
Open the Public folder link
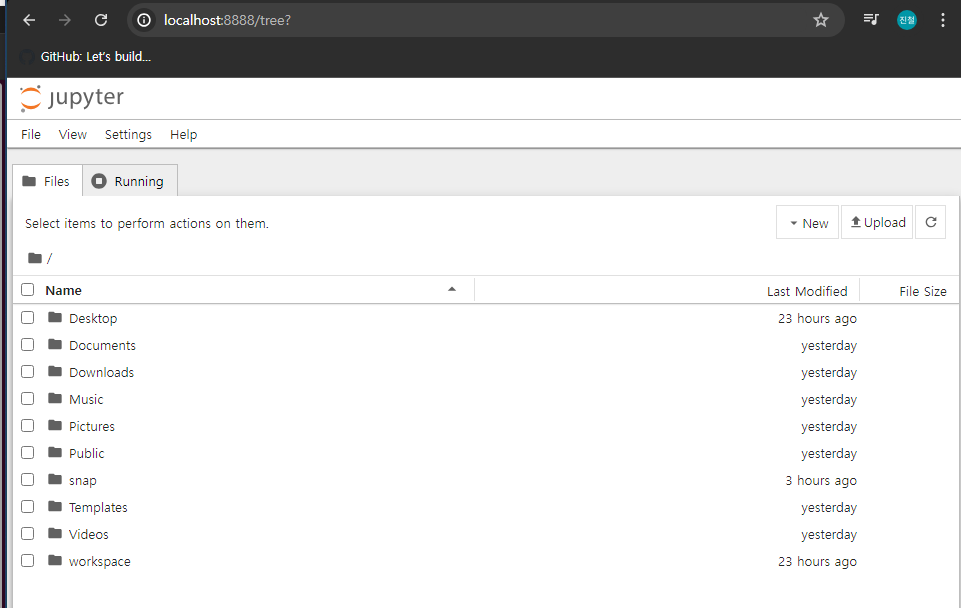pos(86,454)
